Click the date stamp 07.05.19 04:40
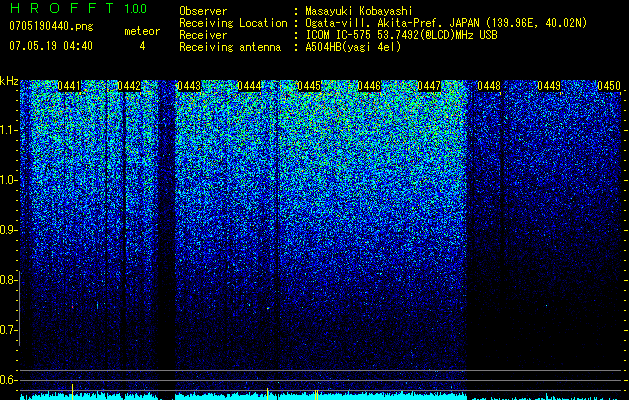The width and height of the screenshot is (629, 400). click(x=51, y=46)
